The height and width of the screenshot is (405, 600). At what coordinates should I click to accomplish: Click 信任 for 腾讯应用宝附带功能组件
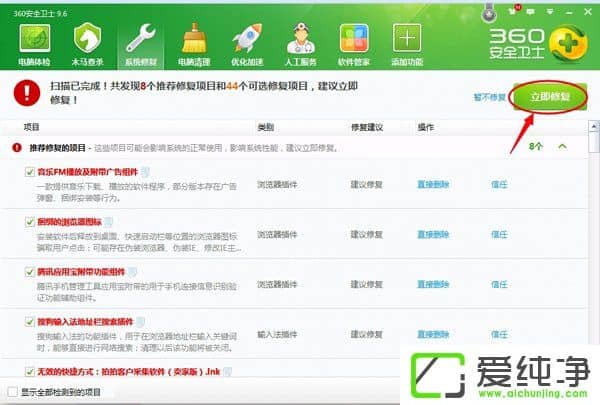tap(499, 284)
